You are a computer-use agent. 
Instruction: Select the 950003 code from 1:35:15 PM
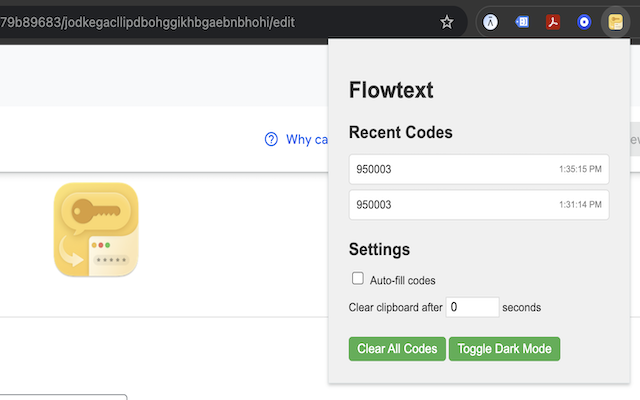(479, 169)
